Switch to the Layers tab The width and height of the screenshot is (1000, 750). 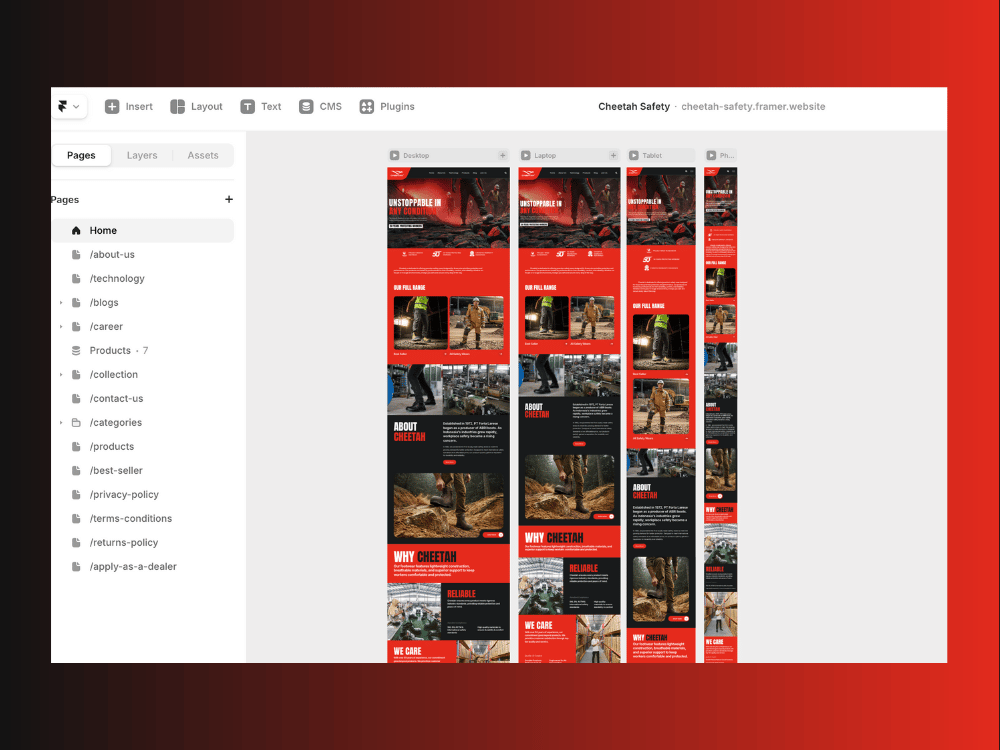[x=142, y=155]
